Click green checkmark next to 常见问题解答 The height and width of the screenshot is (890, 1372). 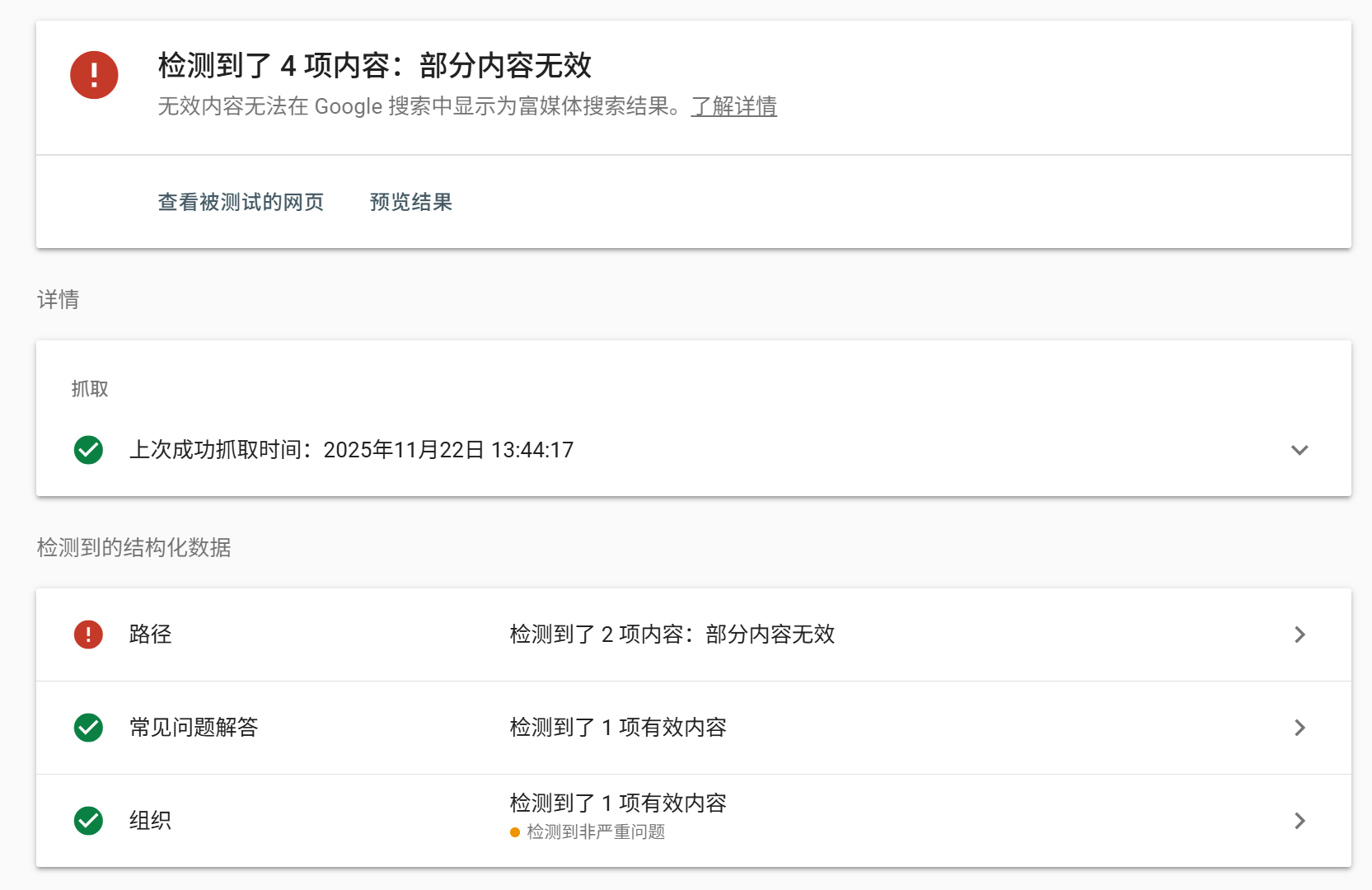coord(88,728)
